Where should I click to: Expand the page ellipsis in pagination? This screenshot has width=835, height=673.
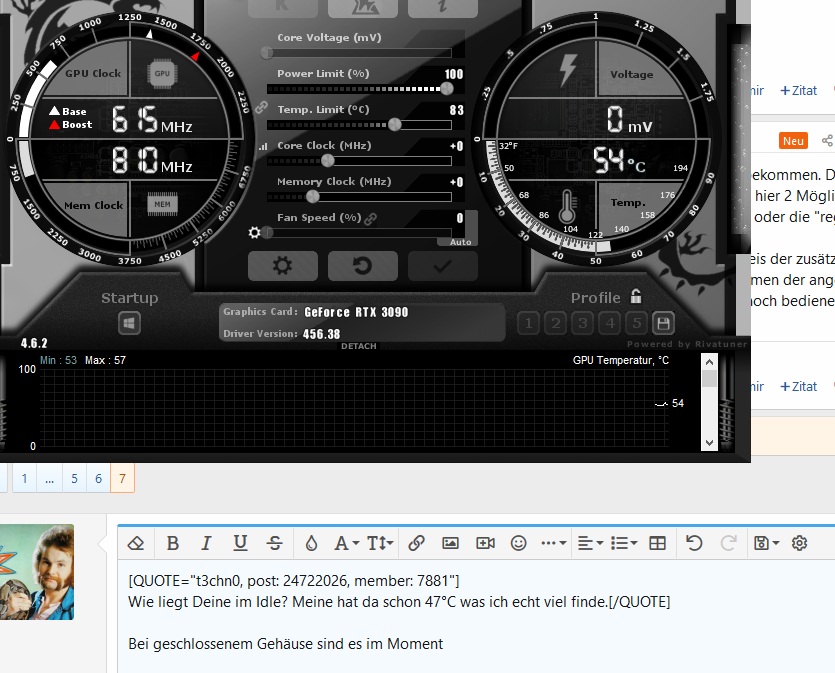50,478
